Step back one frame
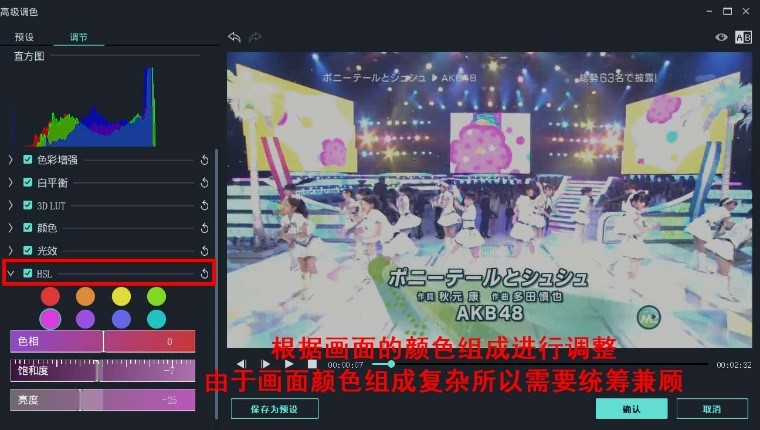The height and width of the screenshot is (430, 760). [x=241, y=364]
